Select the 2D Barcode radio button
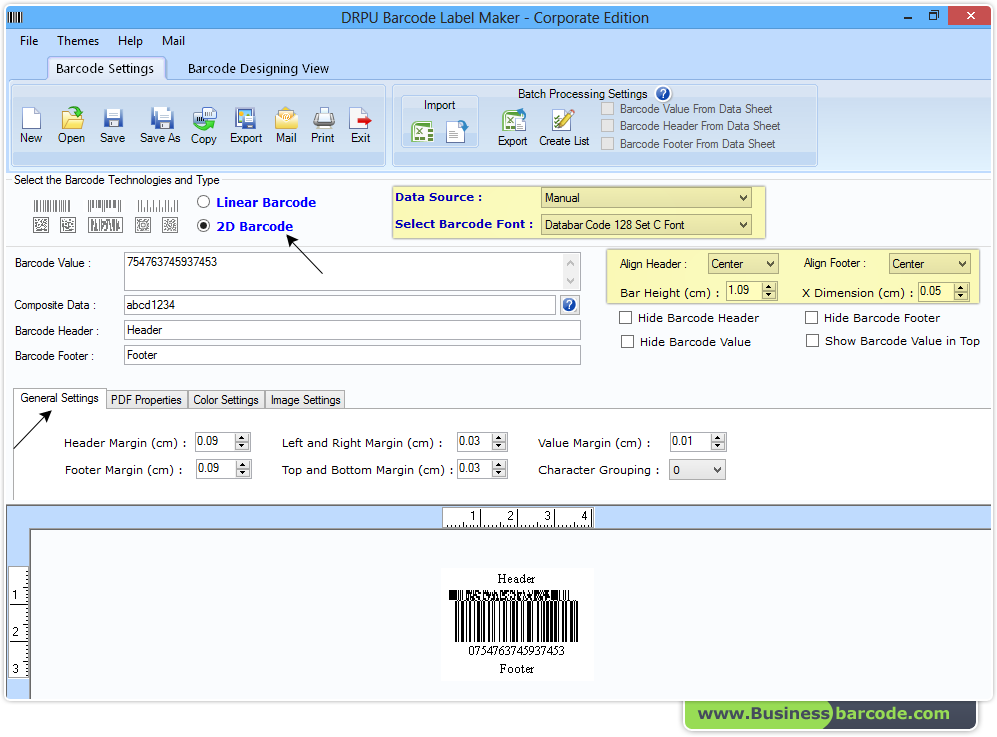Screen dimensions: 997x737 pos(203,226)
